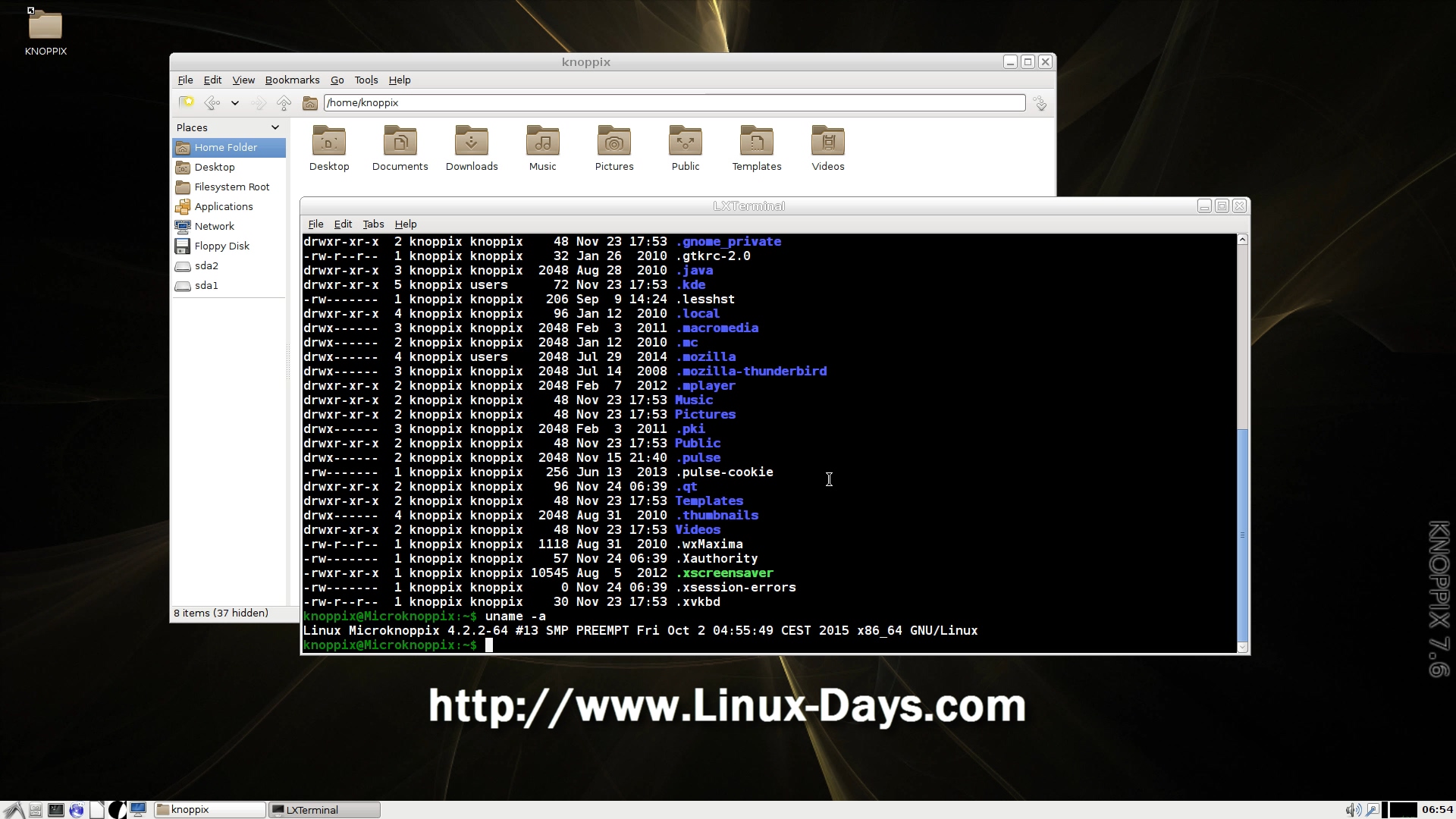This screenshot has height=819, width=1456.
Task: Launch web browser from taskbar globe icon
Action: point(77,810)
